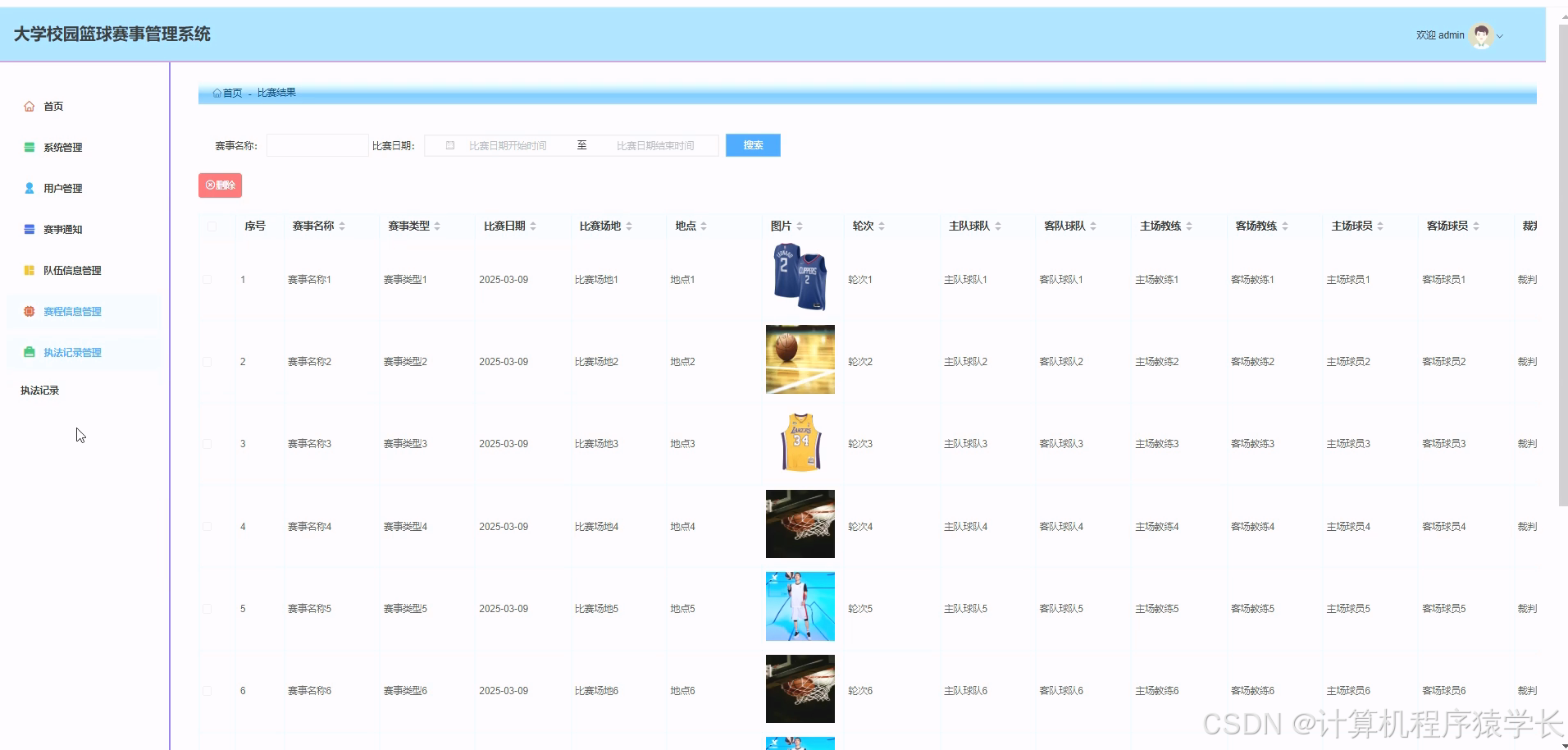Click the 用户管理 user icon
The image size is (1568, 750).
[27, 188]
